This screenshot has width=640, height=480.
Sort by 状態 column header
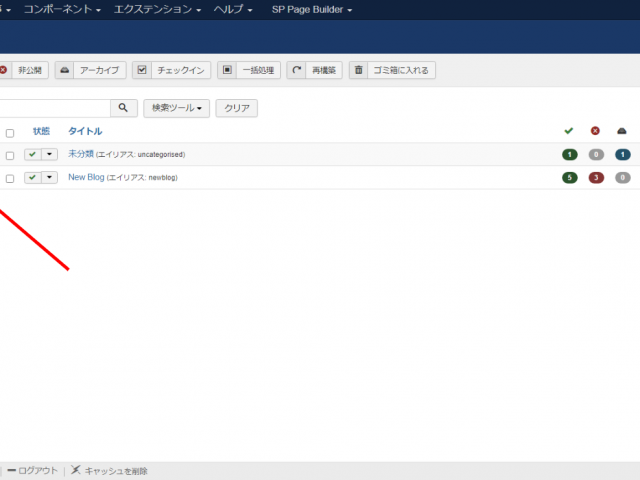click(41, 131)
